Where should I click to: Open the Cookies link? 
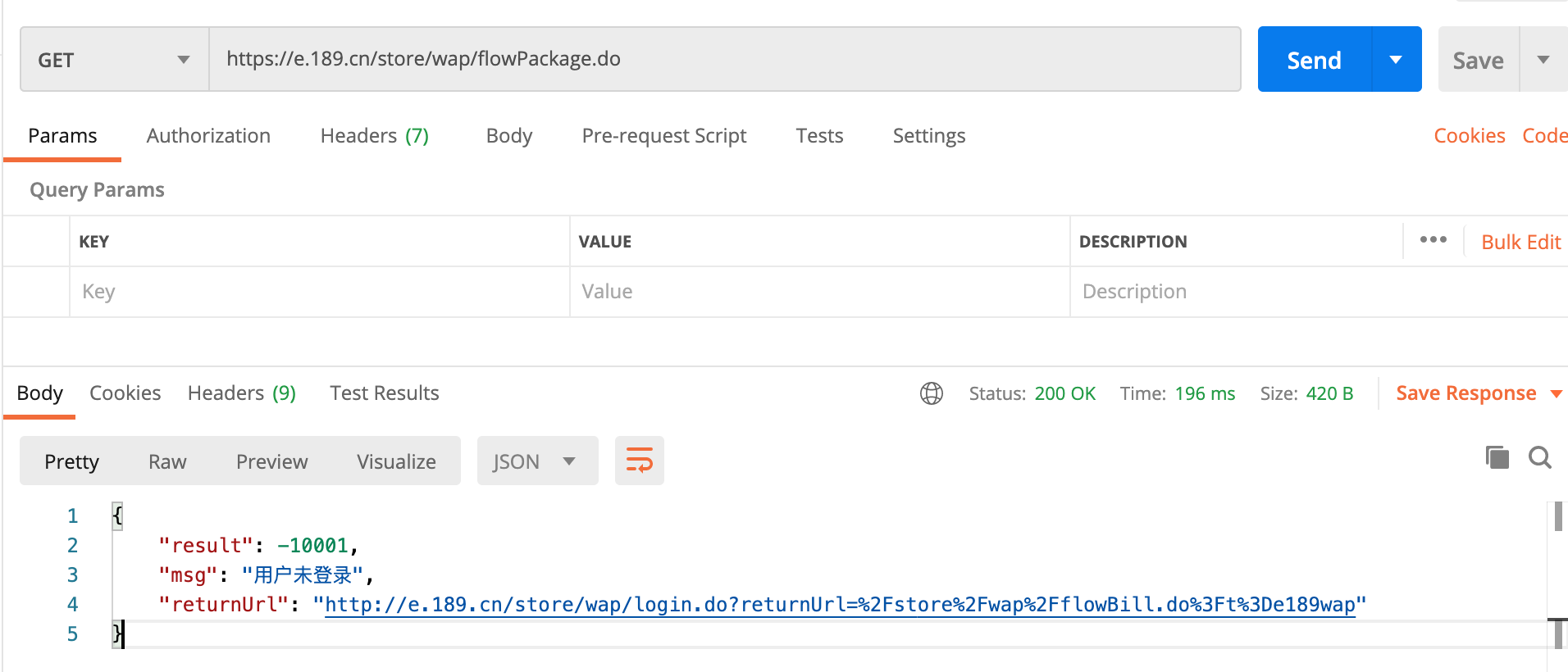coord(1470,136)
